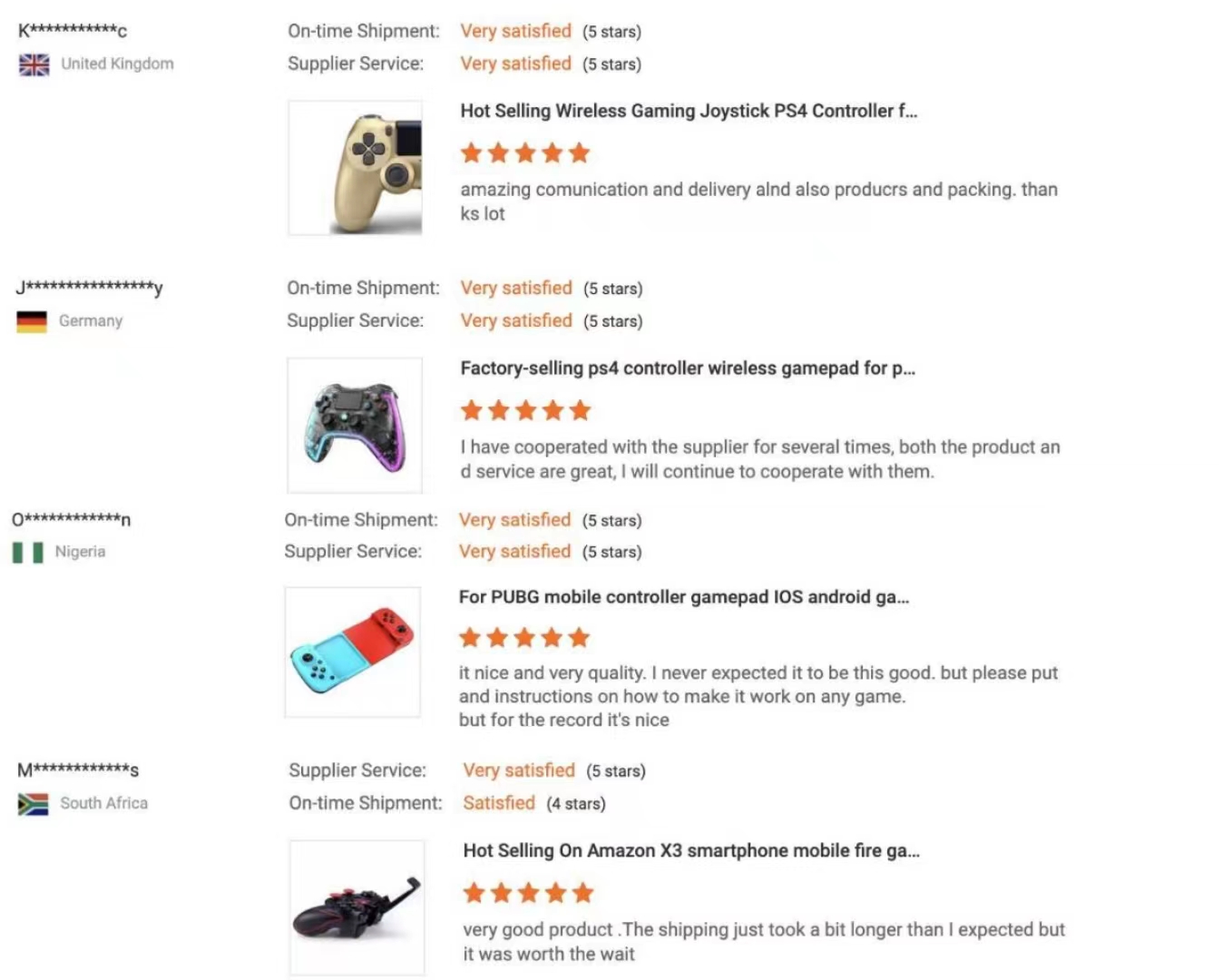Viewport: 1222px width, 980px height.
Task: Click the "South Africa" country label
Action: (x=103, y=803)
